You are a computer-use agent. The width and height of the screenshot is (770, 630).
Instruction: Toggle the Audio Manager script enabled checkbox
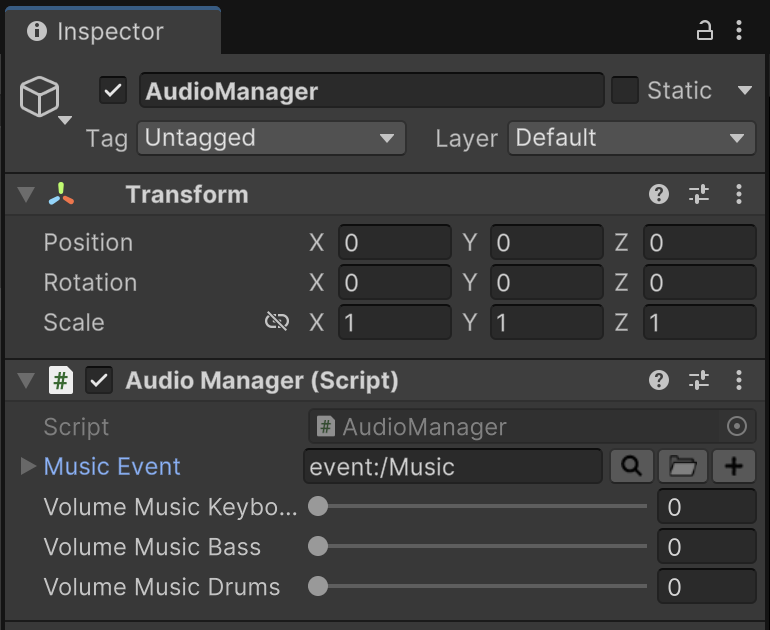(x=98, y=380)
